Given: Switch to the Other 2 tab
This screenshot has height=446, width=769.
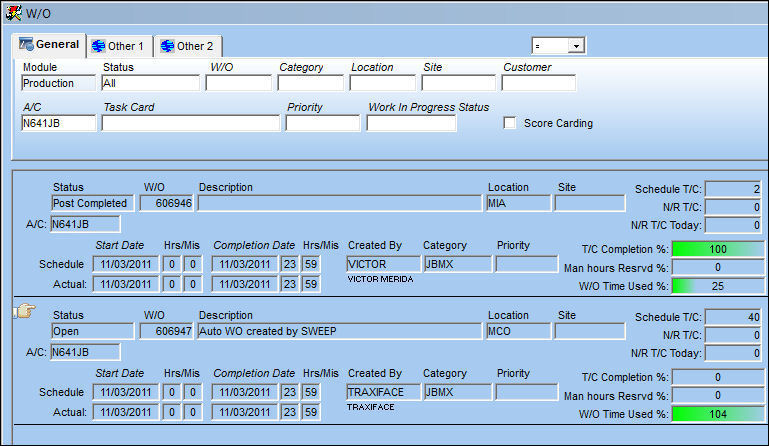Looking at the screenshot, I should (x=188, y=46).
